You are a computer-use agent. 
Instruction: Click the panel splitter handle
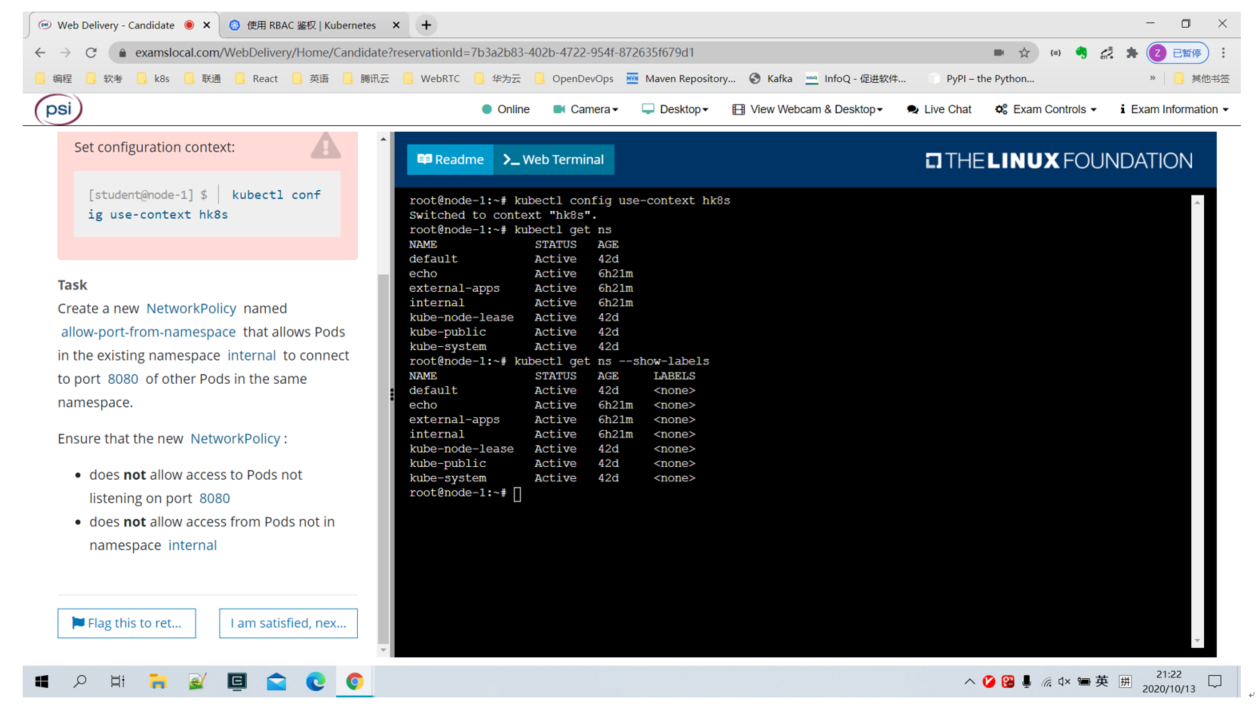click(392, 394)
